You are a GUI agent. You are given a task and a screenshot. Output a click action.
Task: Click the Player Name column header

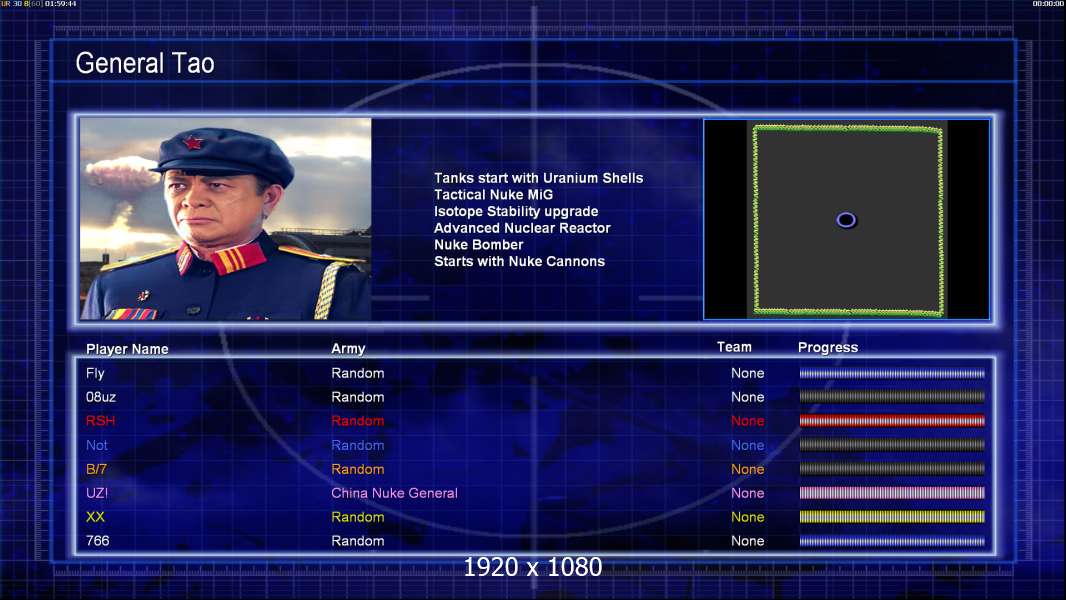pyautogui.click(x=127, y=349)
